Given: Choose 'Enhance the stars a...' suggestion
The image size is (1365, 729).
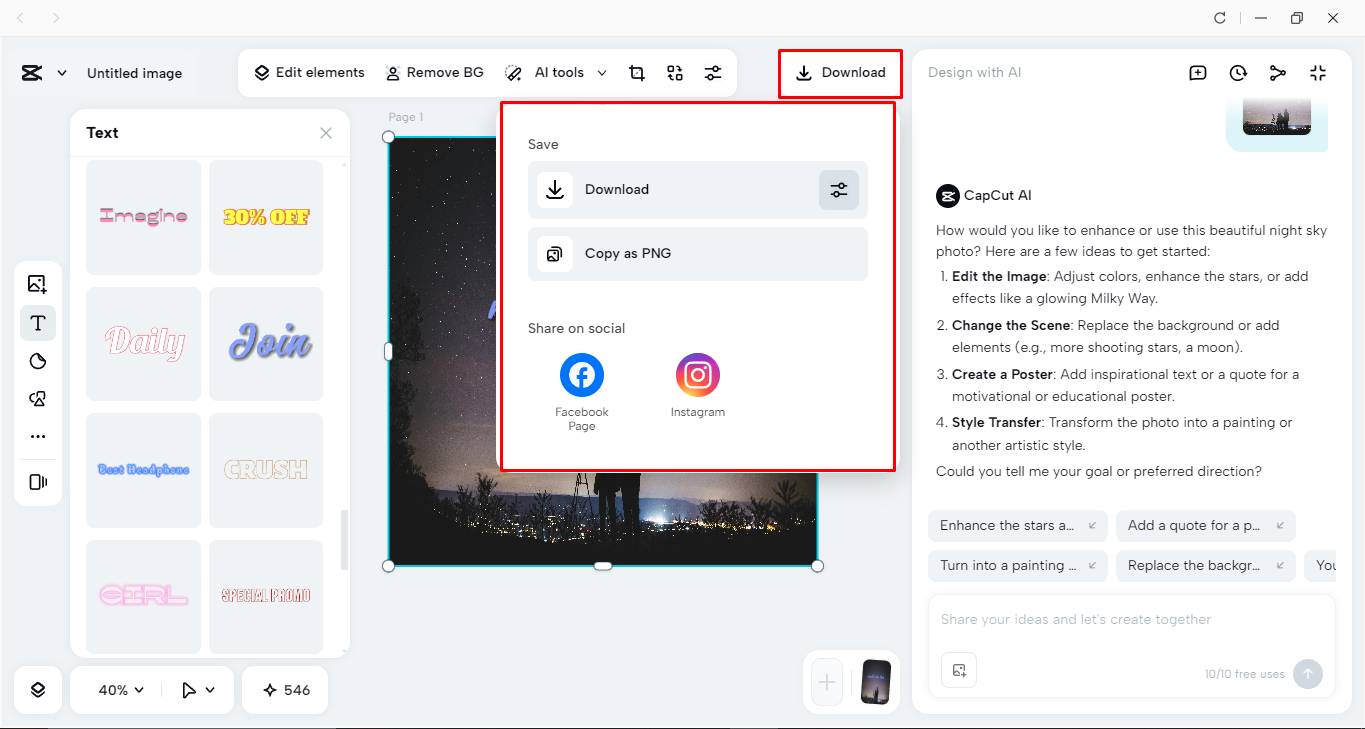Looking at the screenshot, I should (1016, 526).
